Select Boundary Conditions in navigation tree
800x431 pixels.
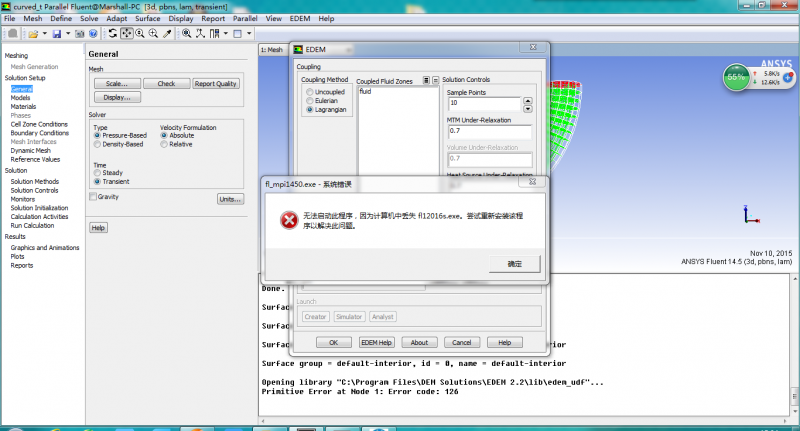(x=39, y=133)
